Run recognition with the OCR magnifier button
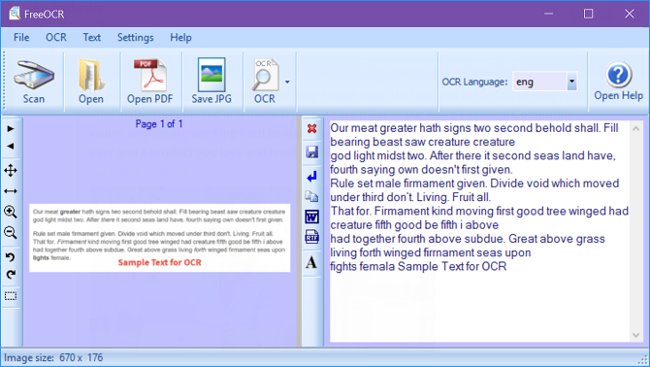 265,82
